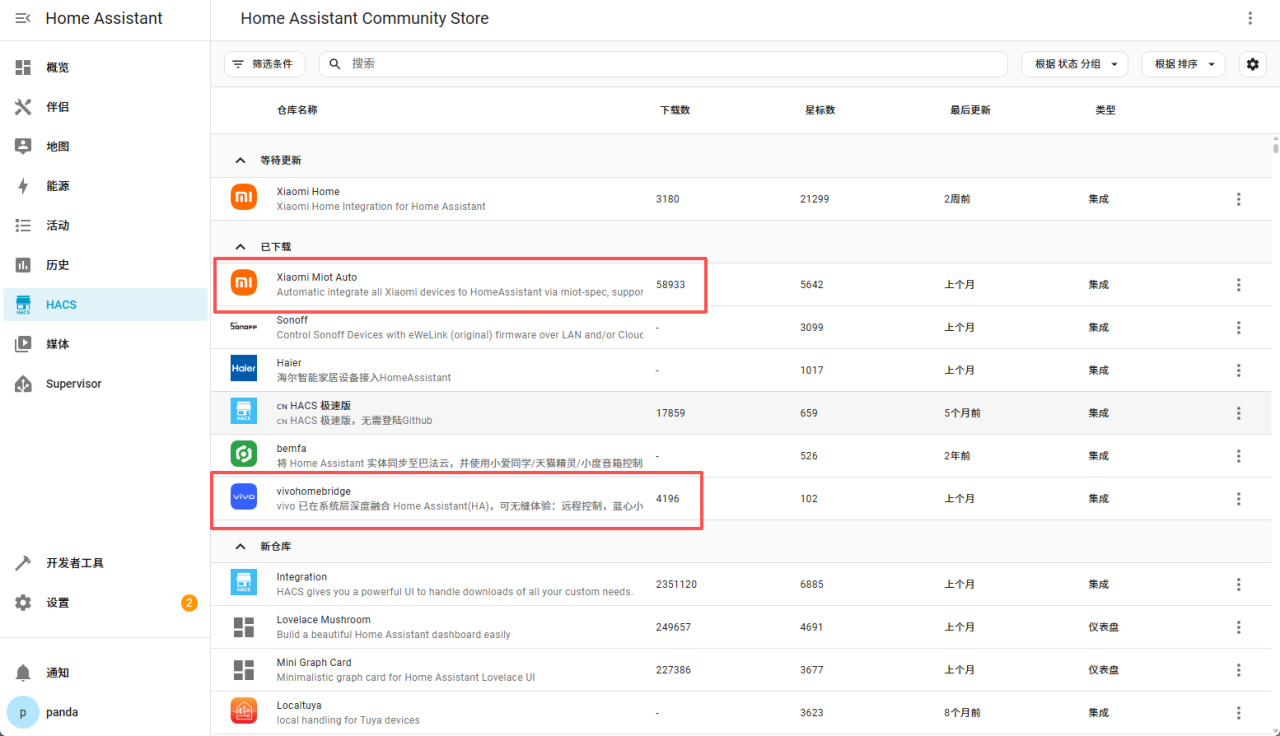Click the Xiaomi Miot Auto logo icon
The height and width of the screenshot is (736, 1280).
[243, 284]
